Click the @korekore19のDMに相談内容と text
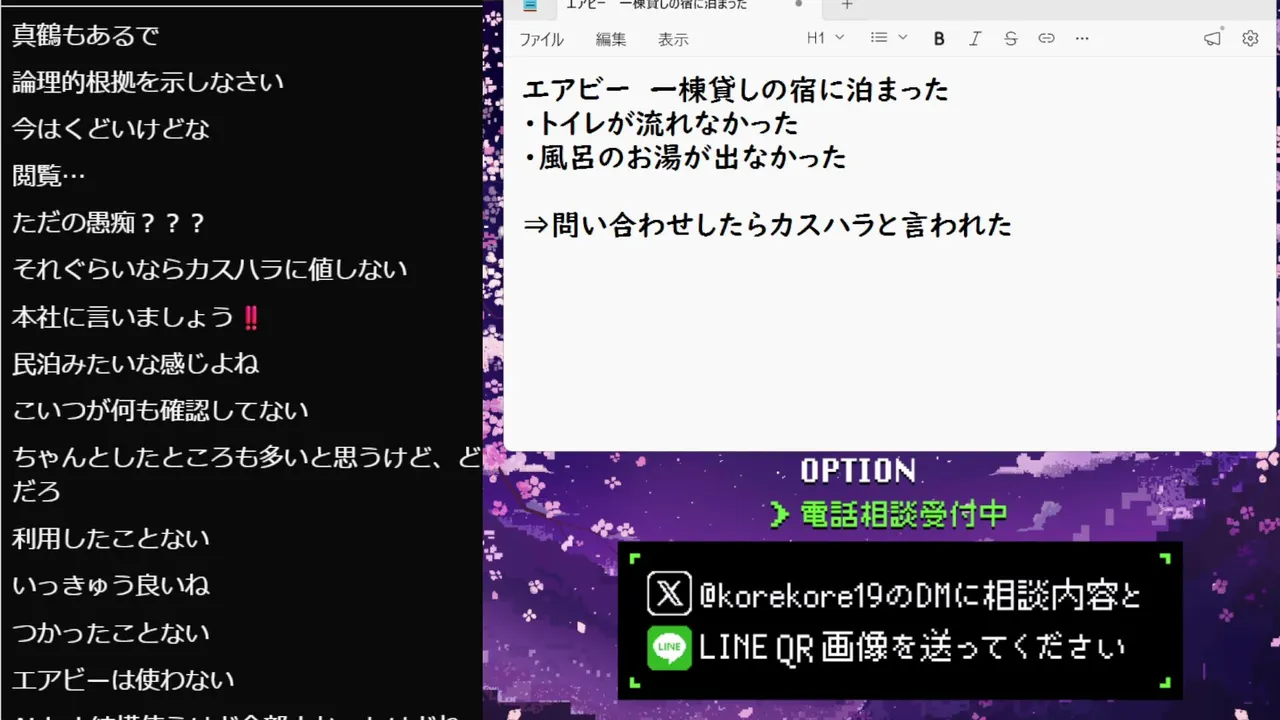The height and width of the screenshot is (720, 1280). coord(920,596)
